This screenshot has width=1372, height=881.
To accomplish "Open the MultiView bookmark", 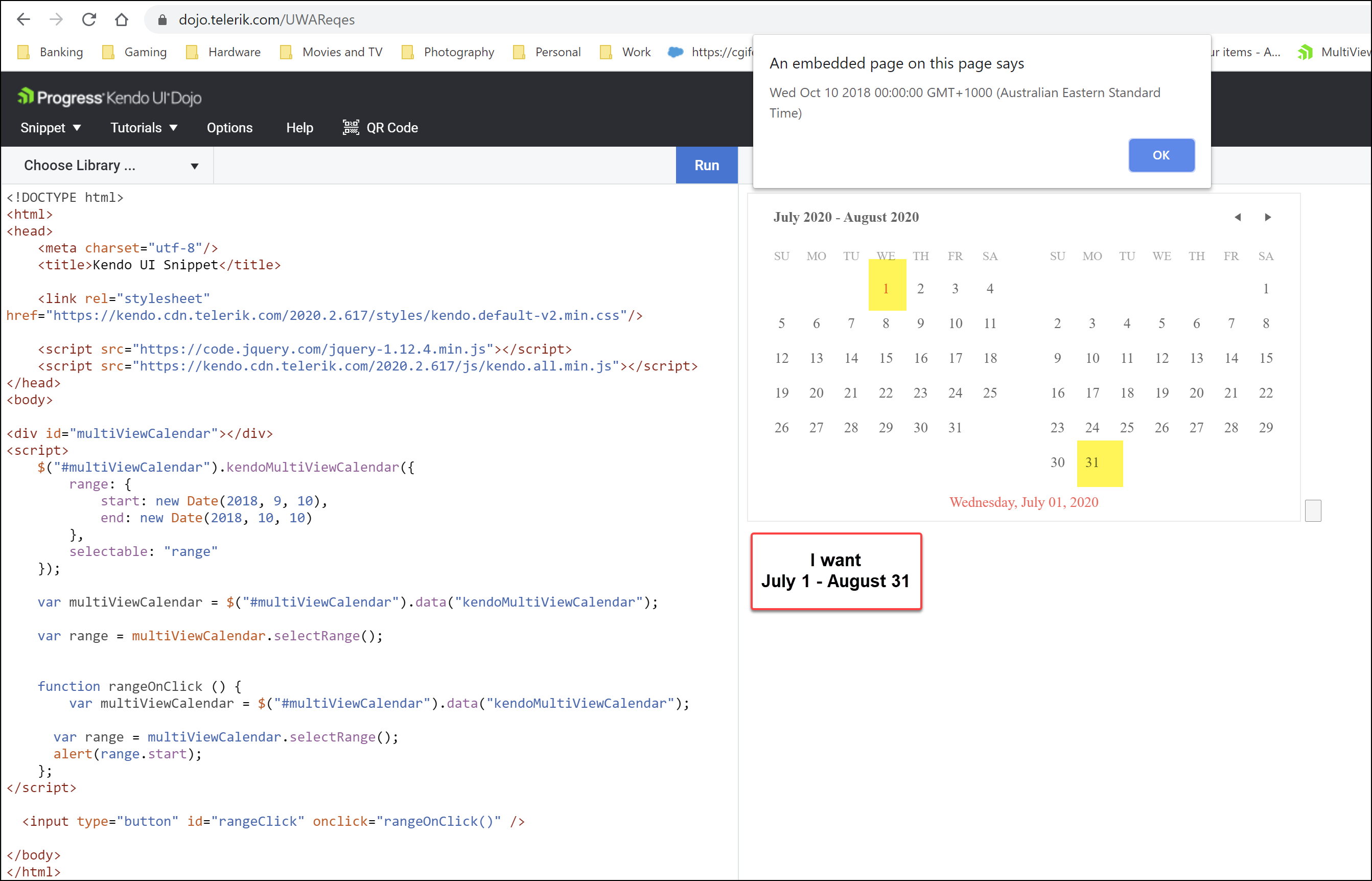I will (1334, 52).
